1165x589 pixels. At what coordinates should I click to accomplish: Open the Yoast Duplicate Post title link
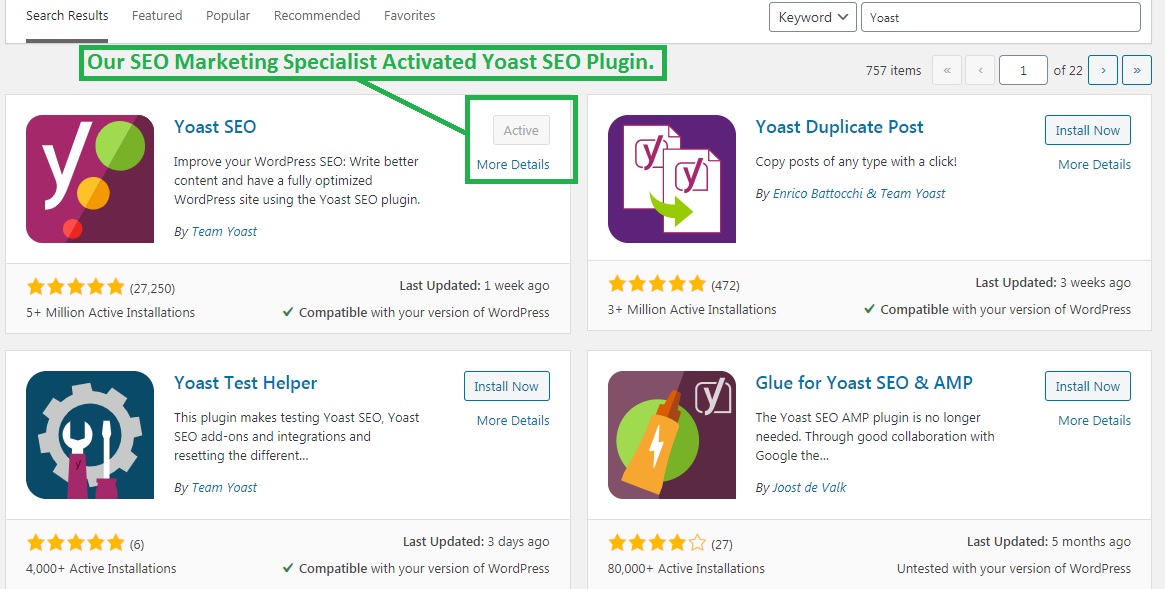839,127
